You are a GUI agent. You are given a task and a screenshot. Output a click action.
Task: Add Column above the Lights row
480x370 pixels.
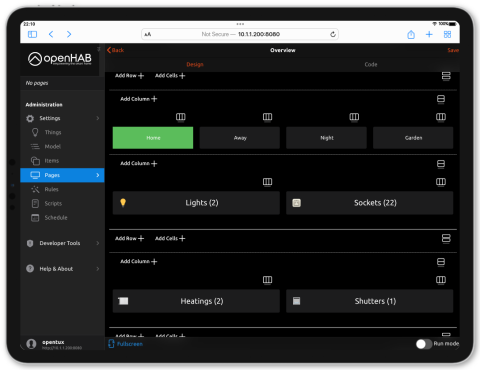click(x=139, y=163)
